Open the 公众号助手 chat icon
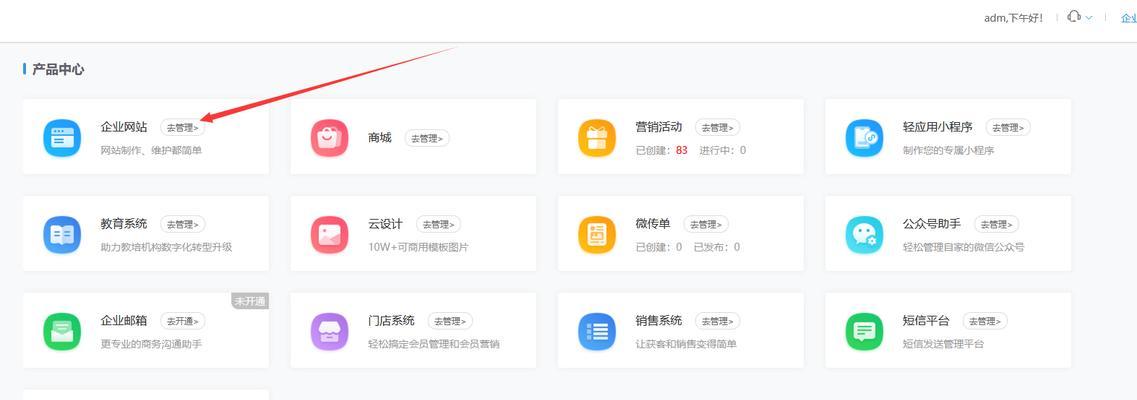 tap(864, 235)
